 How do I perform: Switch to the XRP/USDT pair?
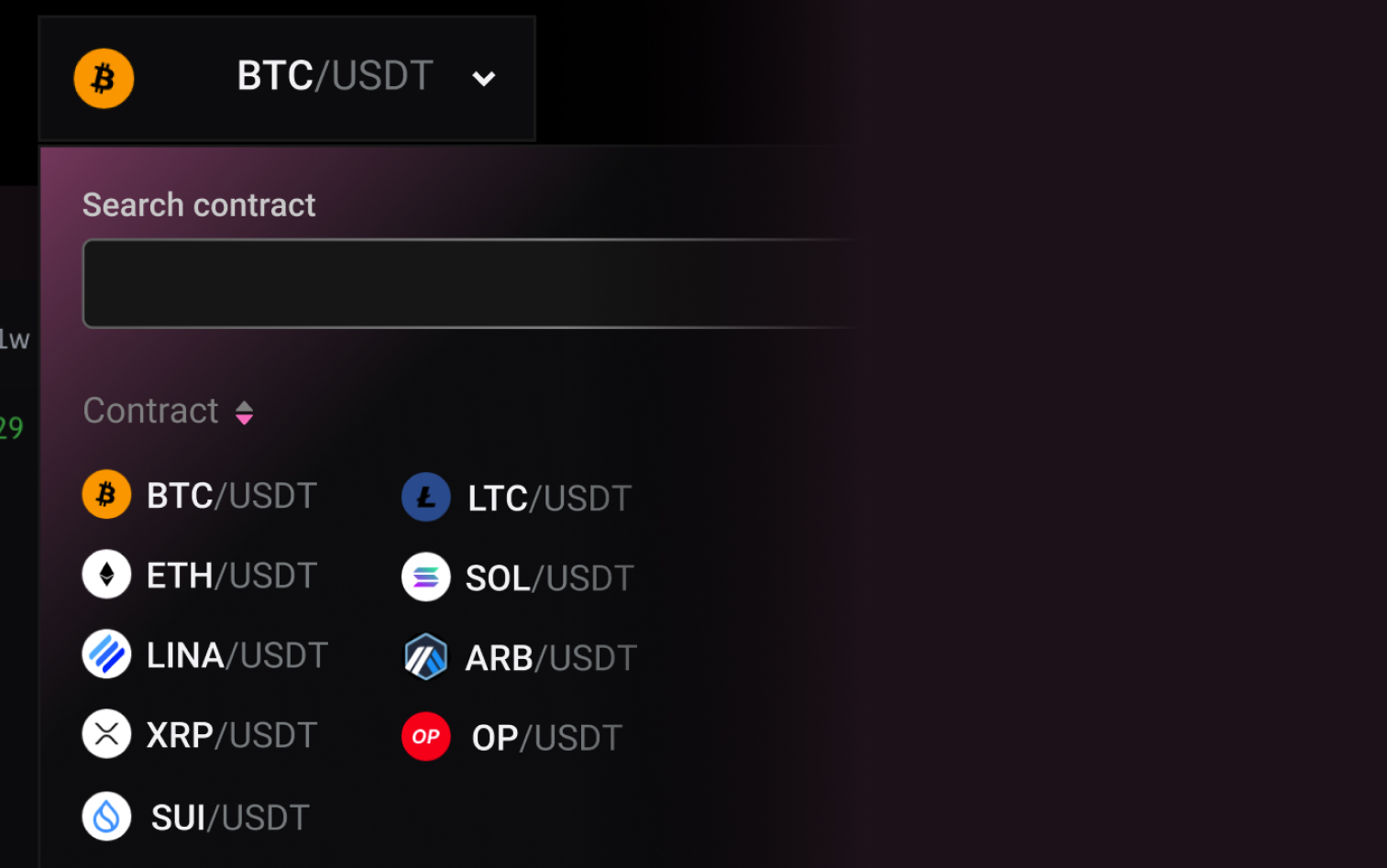point(232,735)
